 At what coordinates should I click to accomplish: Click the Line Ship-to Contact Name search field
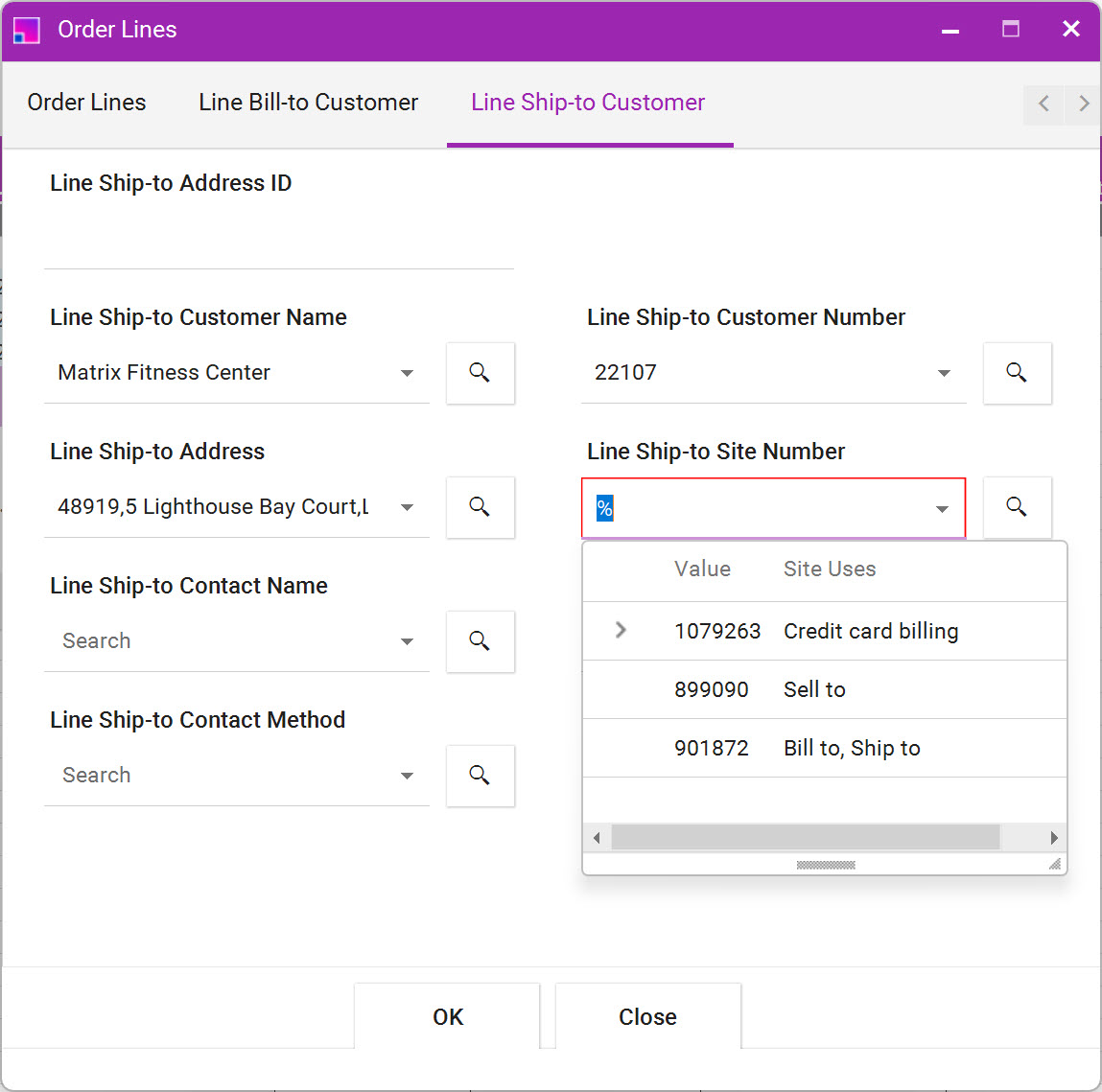point(221,641)
